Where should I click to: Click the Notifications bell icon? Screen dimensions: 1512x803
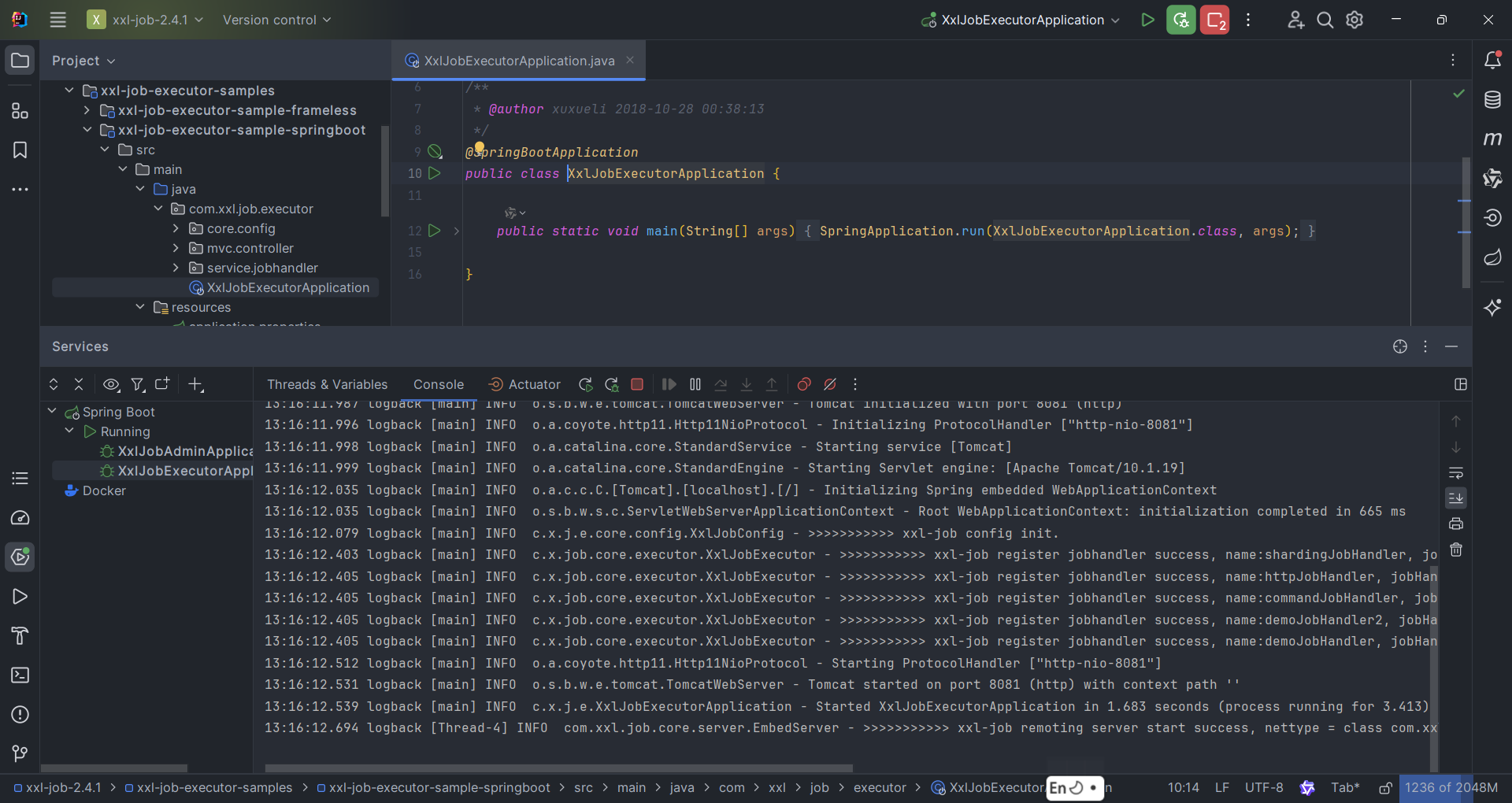(x=1492, y=60)
